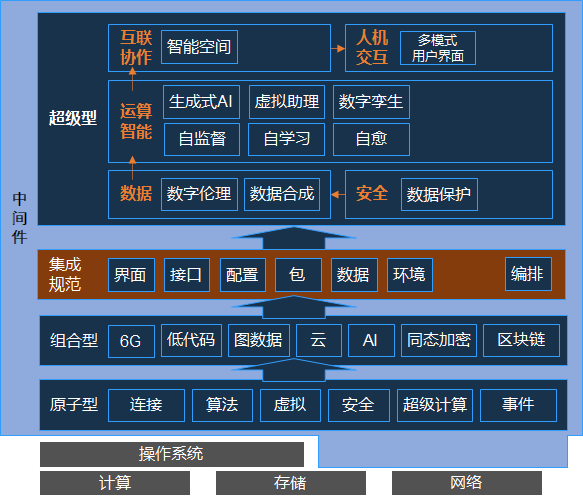Click the arrow between 安全 and 数据
The height and width of the screenshot is (502, 583).
click(338, 194)
